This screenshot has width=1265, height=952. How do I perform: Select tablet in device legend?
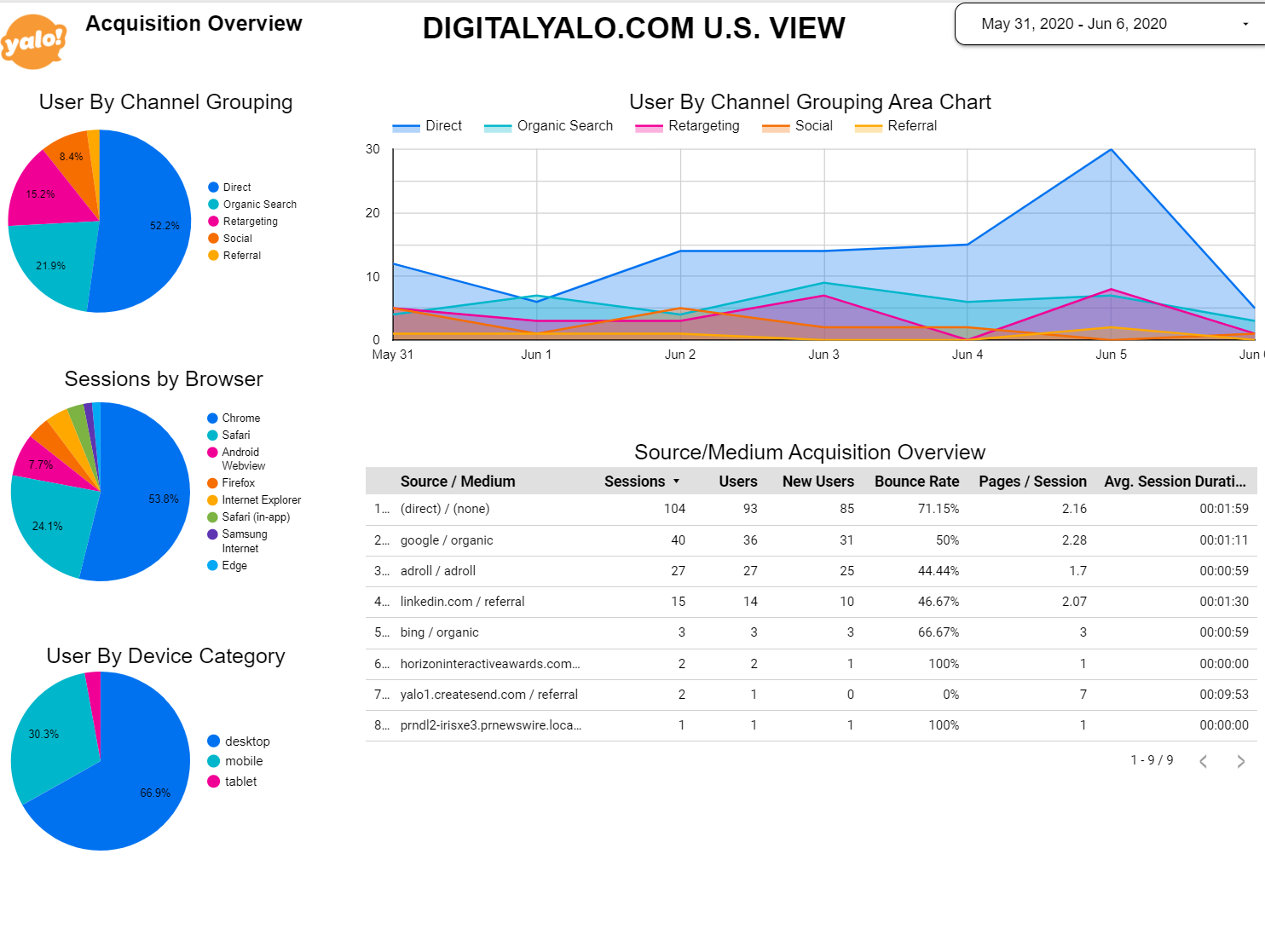[x=232, y=782]
